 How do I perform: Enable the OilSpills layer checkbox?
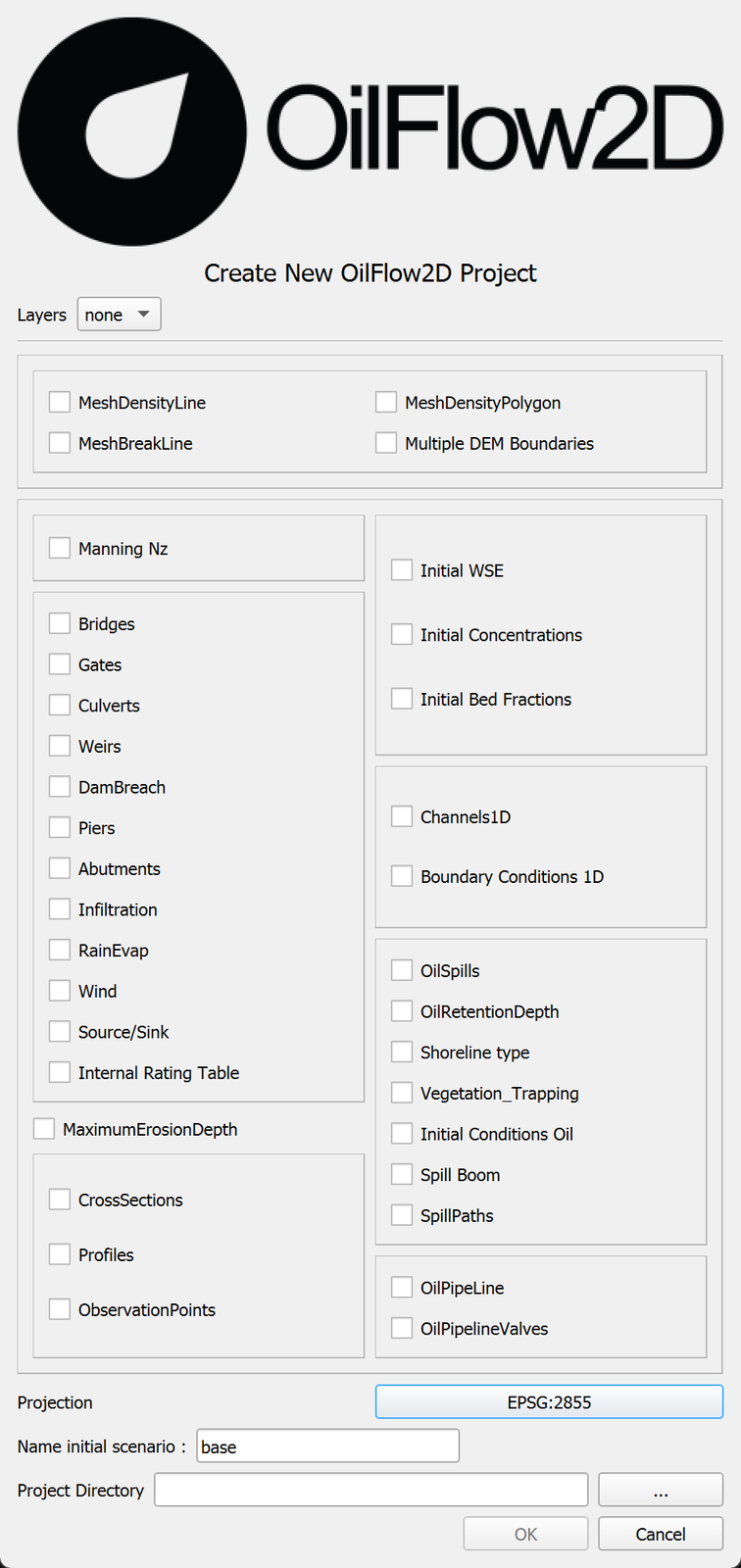click(x=402, y=971)
